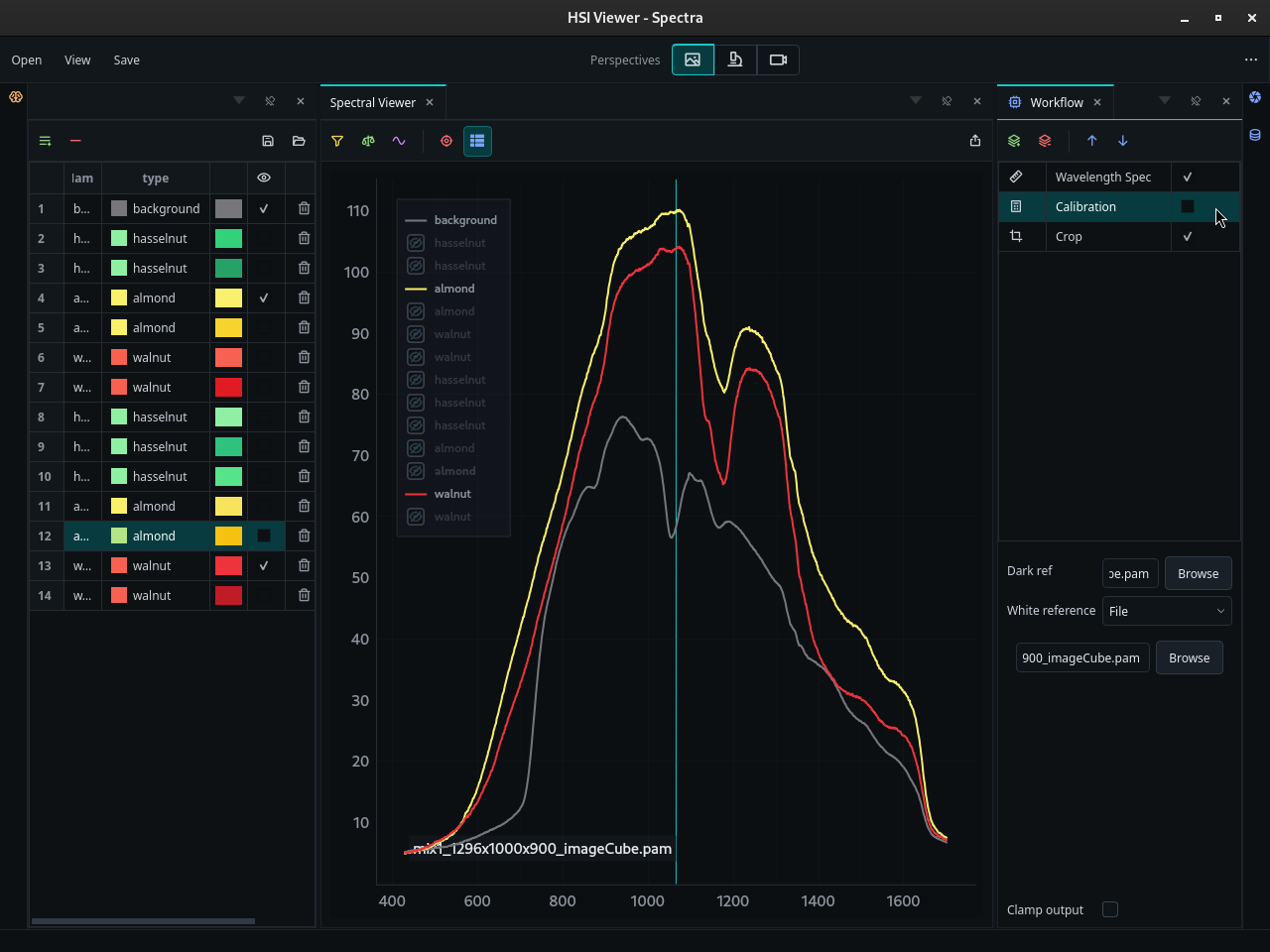Open the View menu

point(77,59)
